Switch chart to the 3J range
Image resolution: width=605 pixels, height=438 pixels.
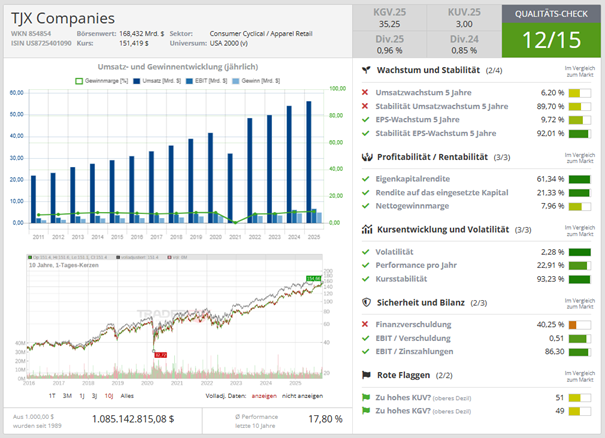pyautogui.click(x=93, y=396)
